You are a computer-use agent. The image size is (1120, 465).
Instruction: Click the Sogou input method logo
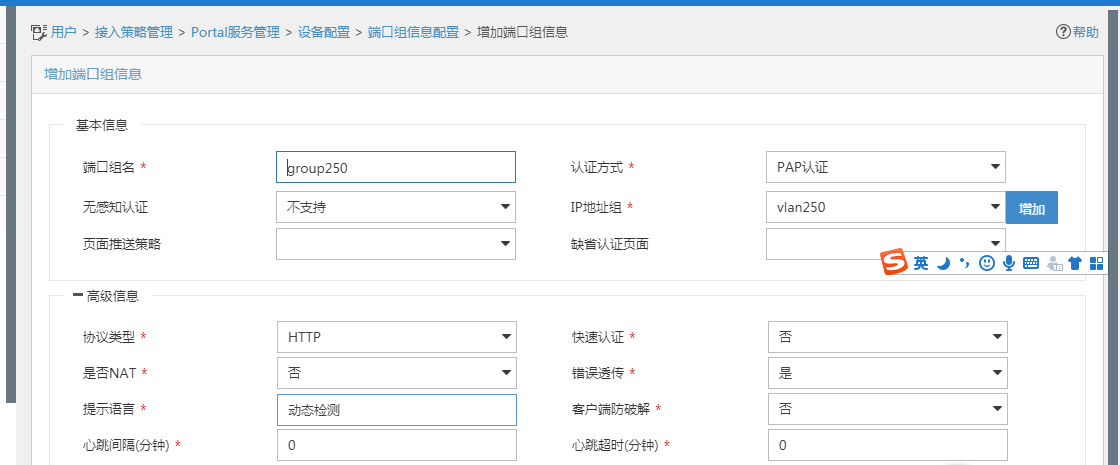(894, 262)
